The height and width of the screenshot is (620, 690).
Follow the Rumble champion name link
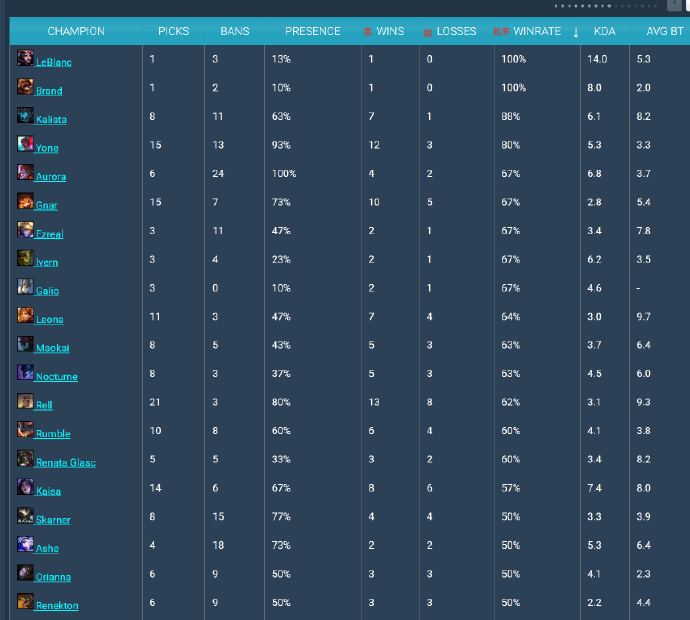[x=53, y=434]
